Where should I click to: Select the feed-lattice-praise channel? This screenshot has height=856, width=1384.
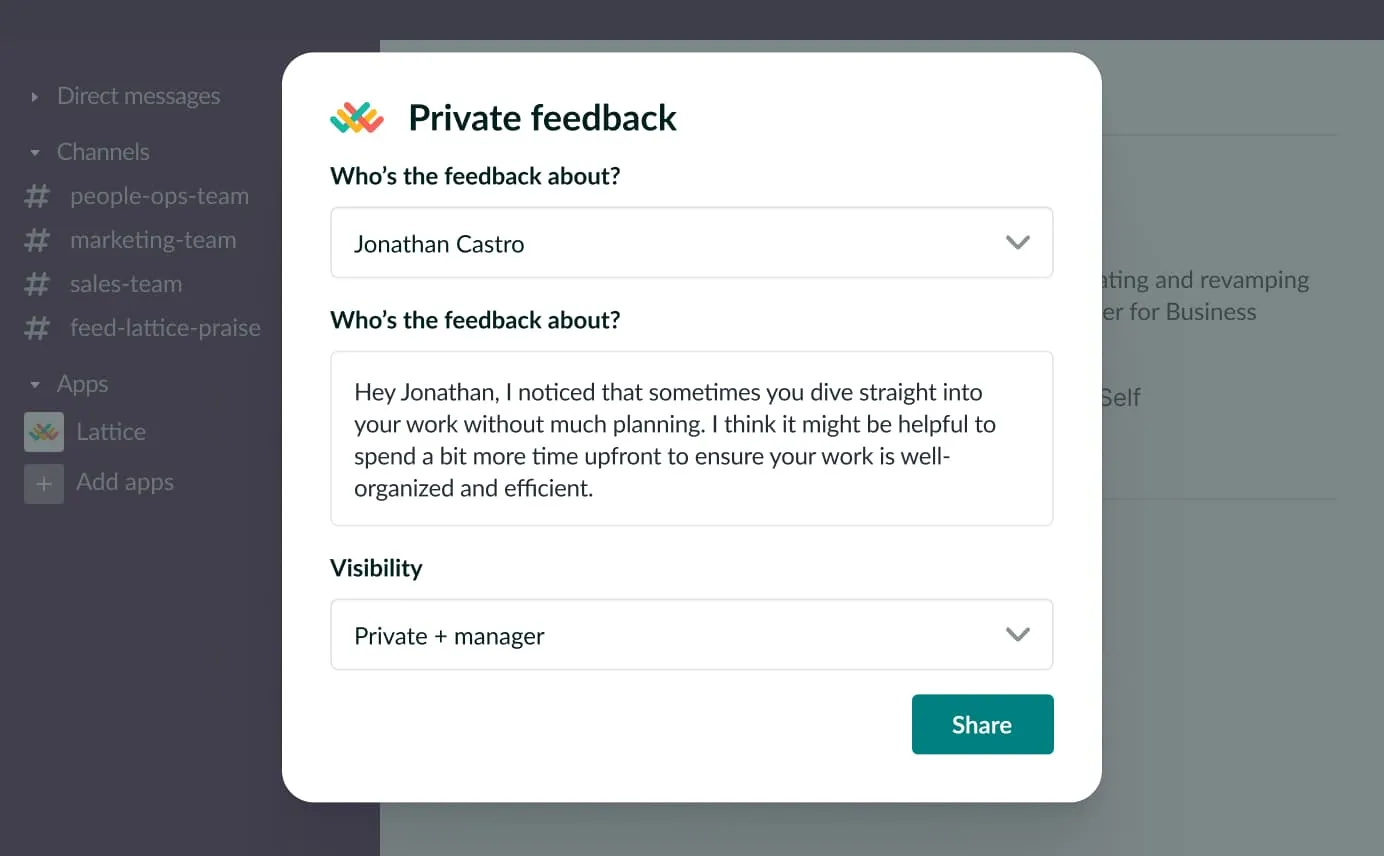click(x=165, y=328)
